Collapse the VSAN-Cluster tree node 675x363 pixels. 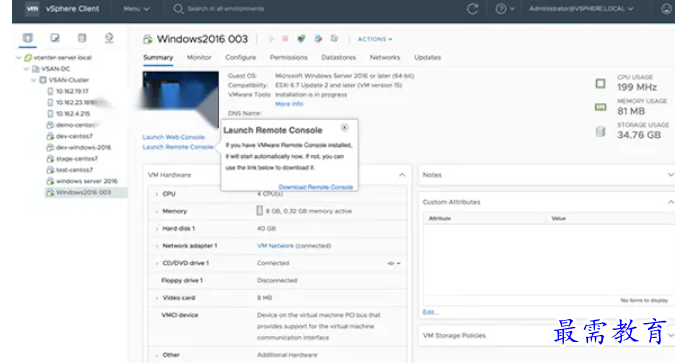[34, 80]
